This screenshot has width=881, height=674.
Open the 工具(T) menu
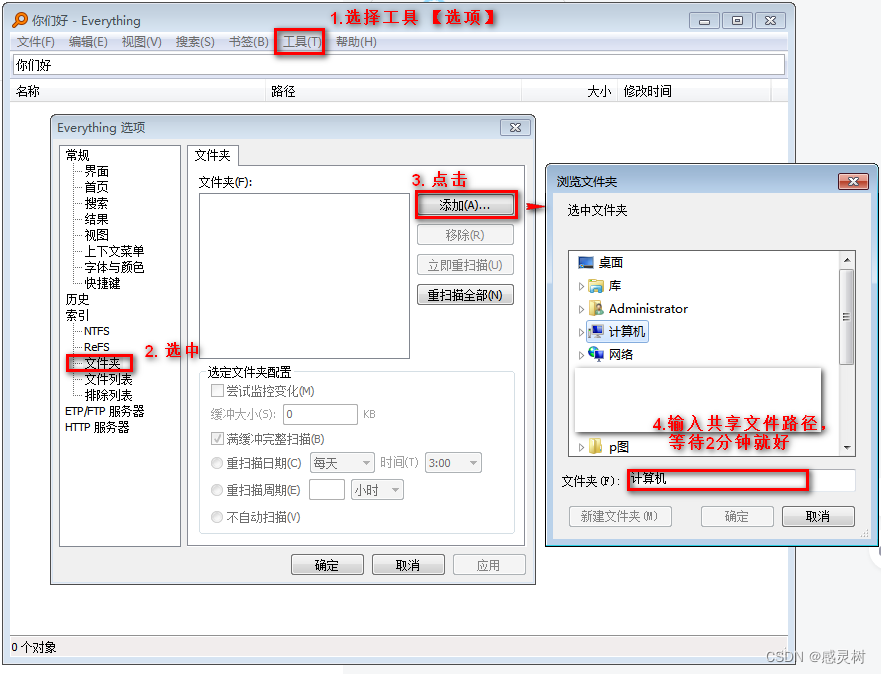click(x=302, y=42)
